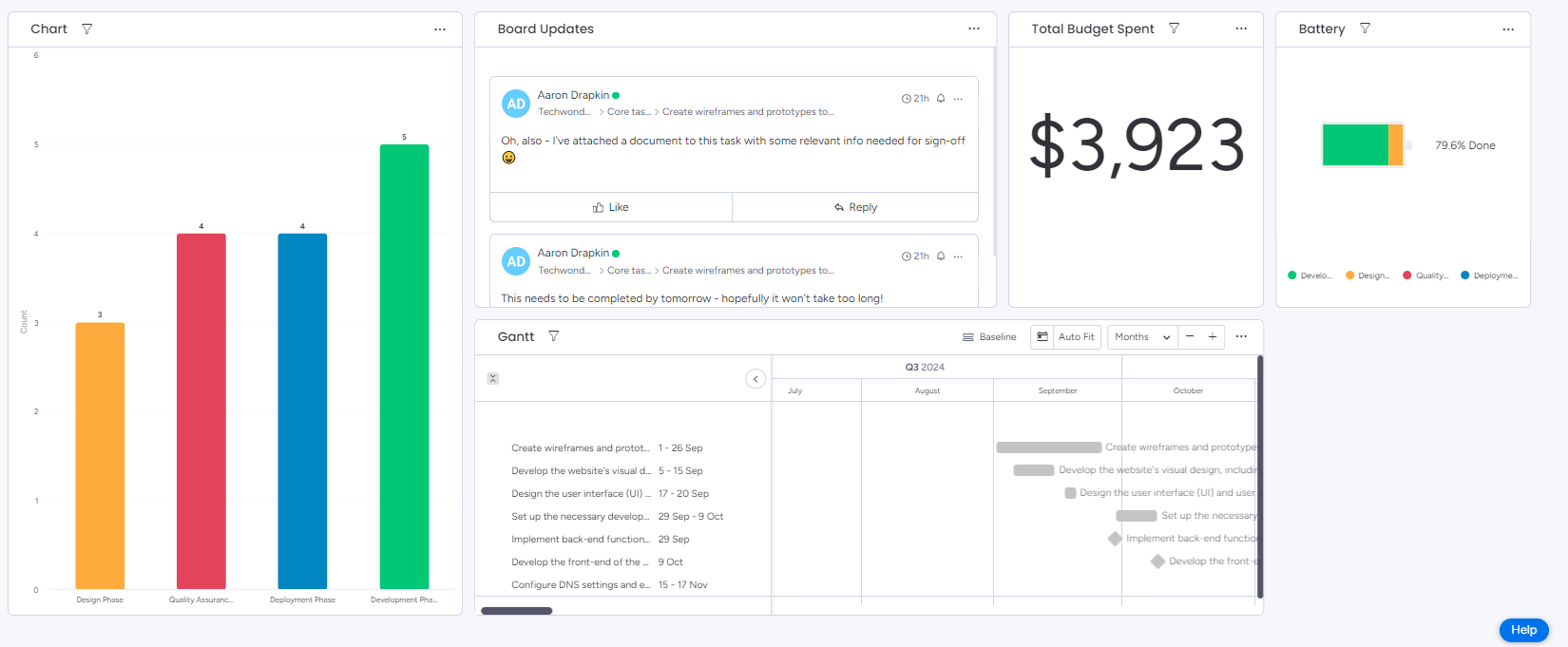Click the 79.6% Done label
Viewport: 1568px width, 647px height.
click(x=1465, y=145)
